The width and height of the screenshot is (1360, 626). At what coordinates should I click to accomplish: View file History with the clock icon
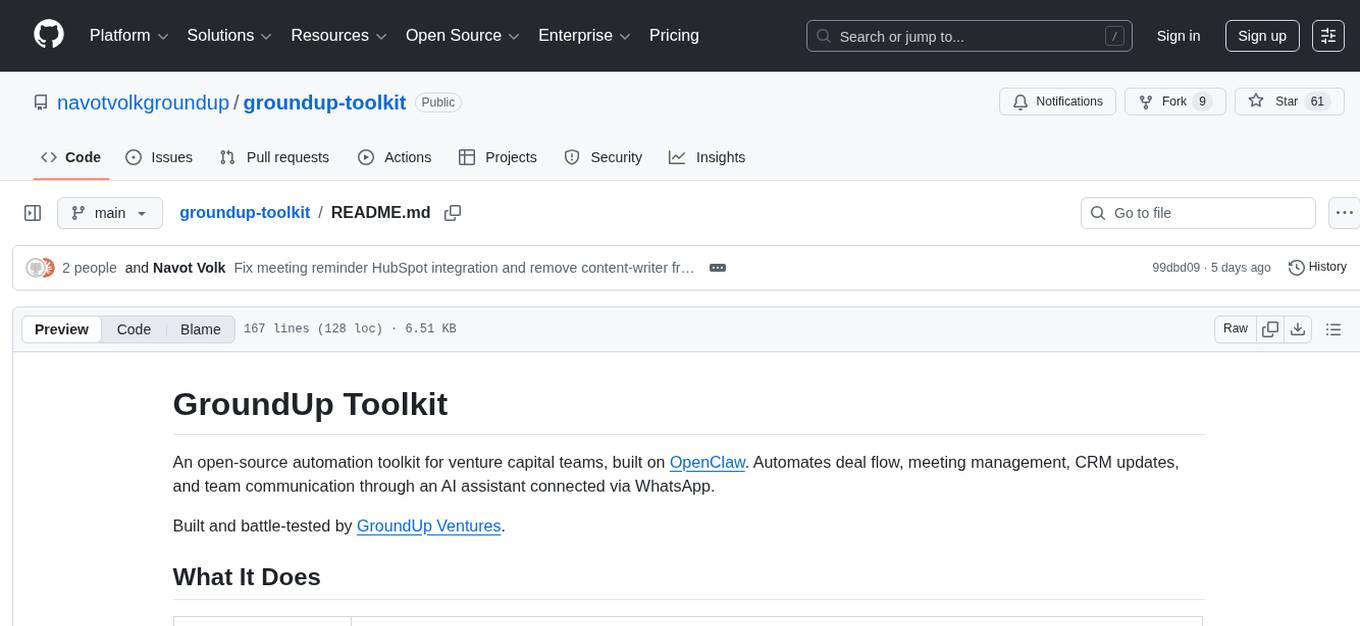(1297, 267)
